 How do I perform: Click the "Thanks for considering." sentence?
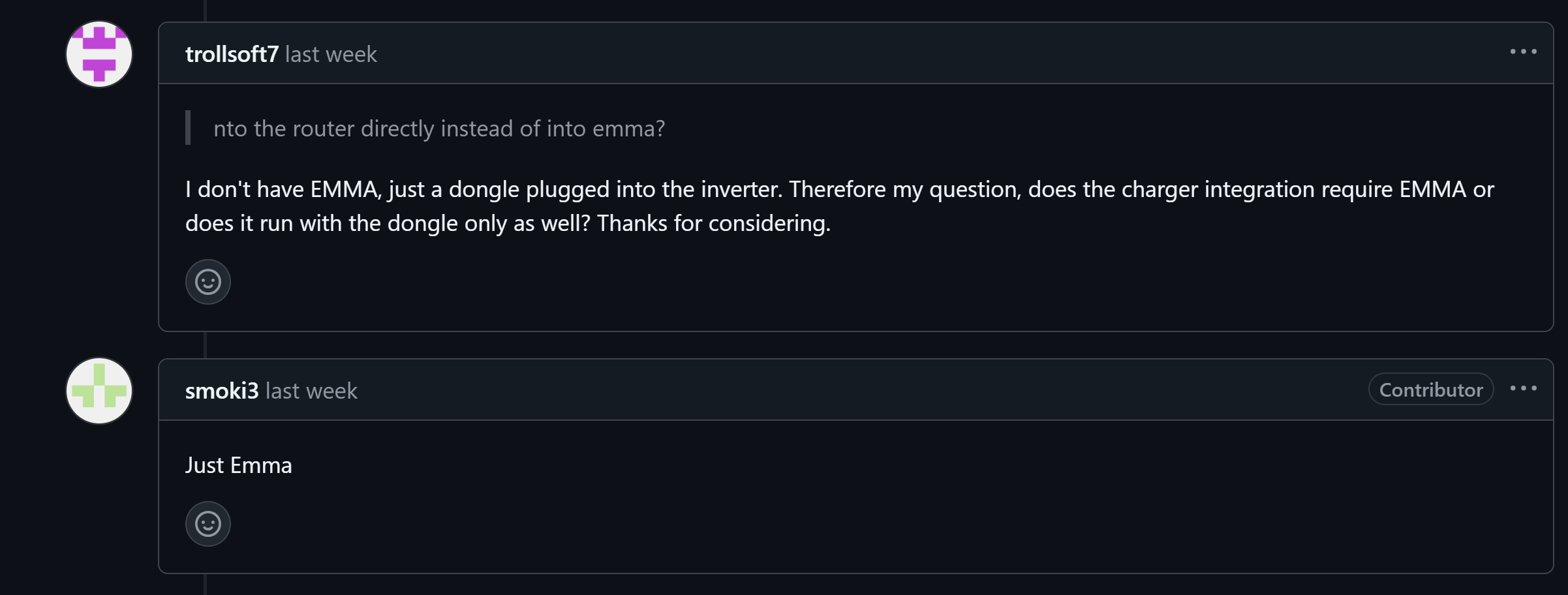tap(713, 223)
